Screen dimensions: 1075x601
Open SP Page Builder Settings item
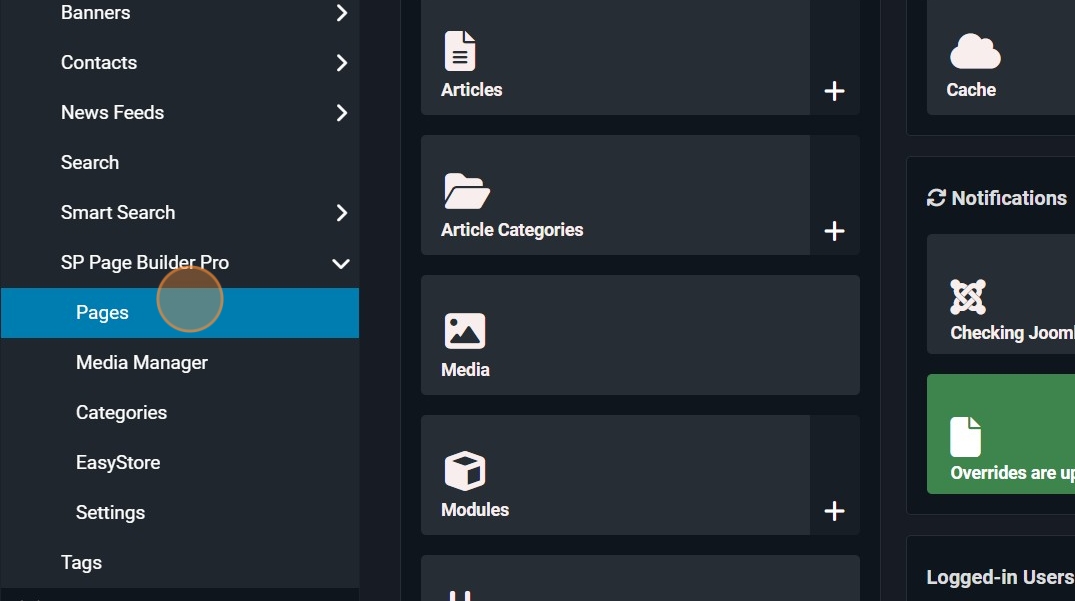pyautogui.click(x=110, y=513)
